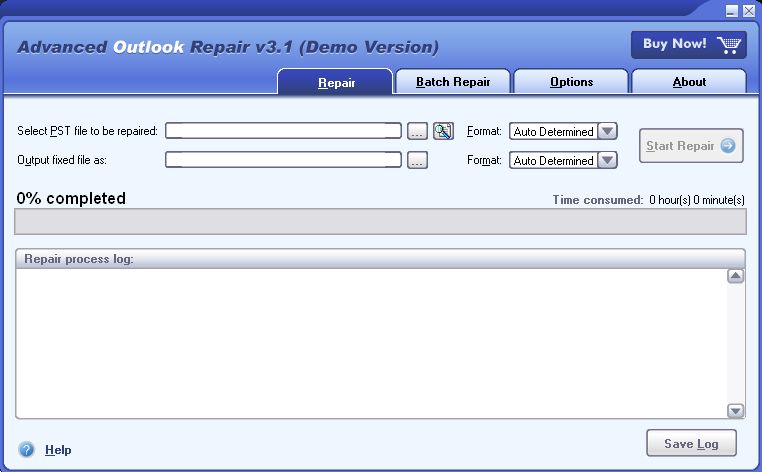The height and width of the screenshot is (472, 762).
Task: Click the Output fixed file as field
Action: point(283,159)
